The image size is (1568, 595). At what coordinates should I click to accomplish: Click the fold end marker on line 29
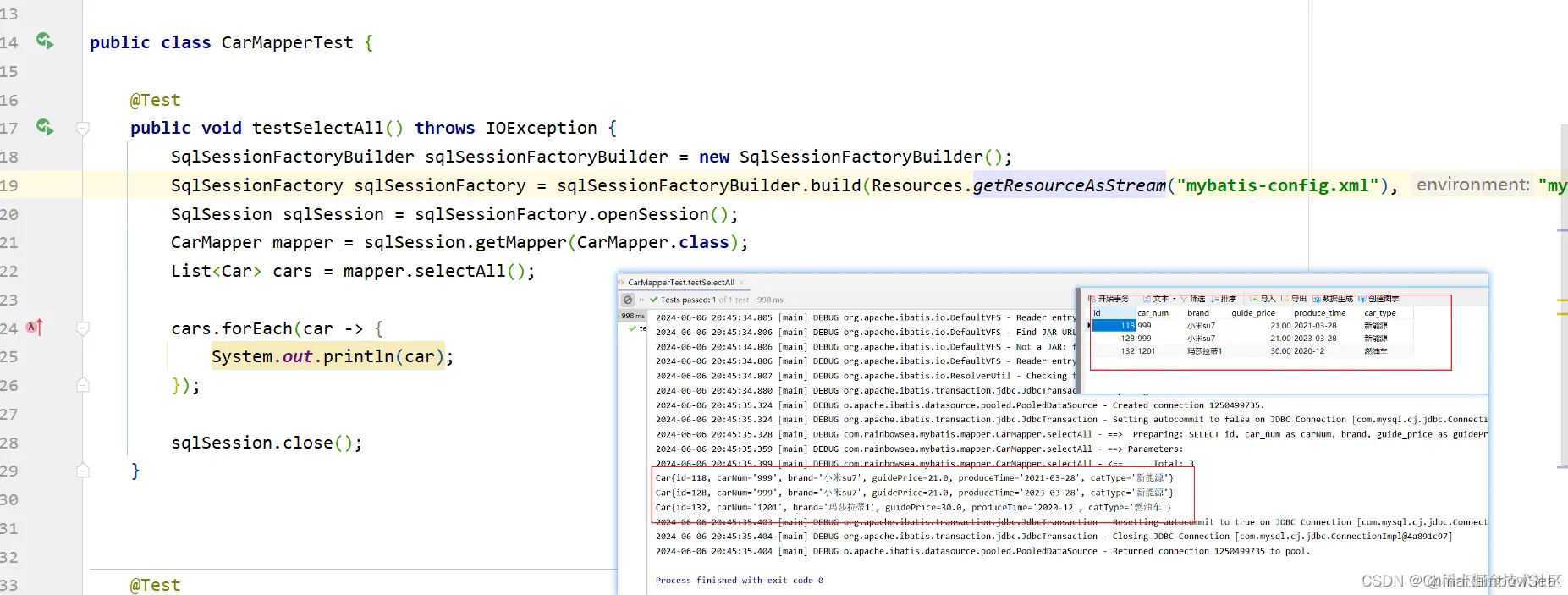coord(83,471)
